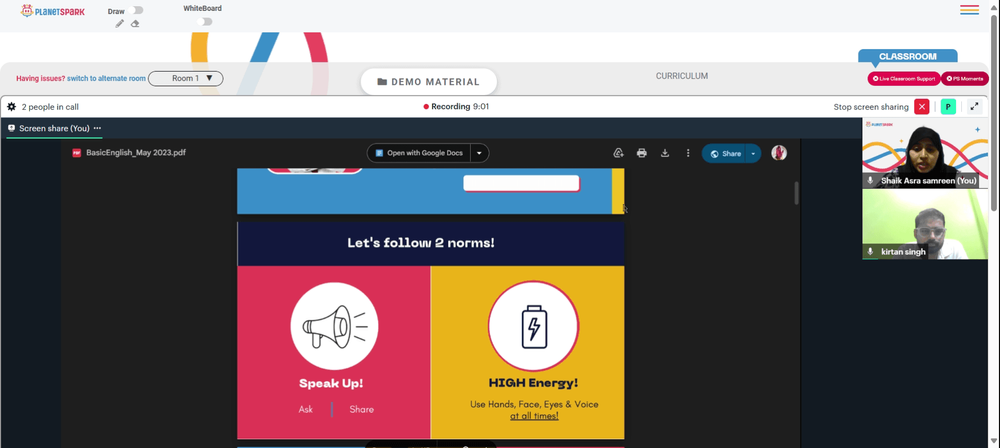This screenshot has height=448, width=1000.
Task: Click the green P participant badge
Action: (948, 107)
